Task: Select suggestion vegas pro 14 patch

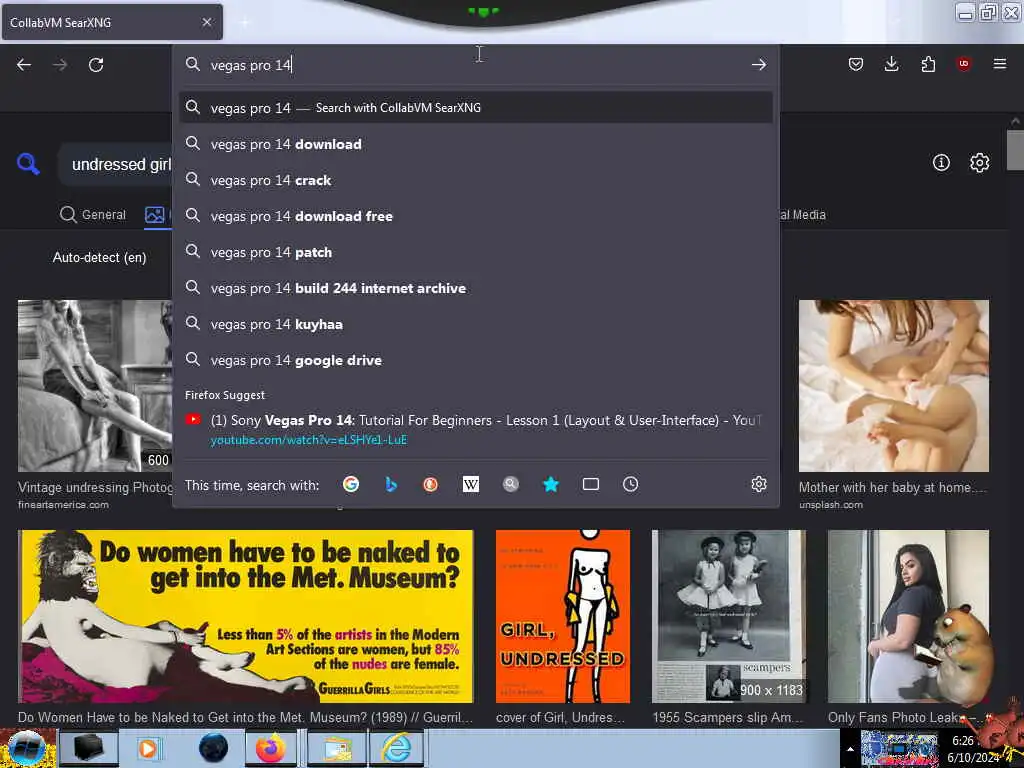Action: (x=475, y=252)
